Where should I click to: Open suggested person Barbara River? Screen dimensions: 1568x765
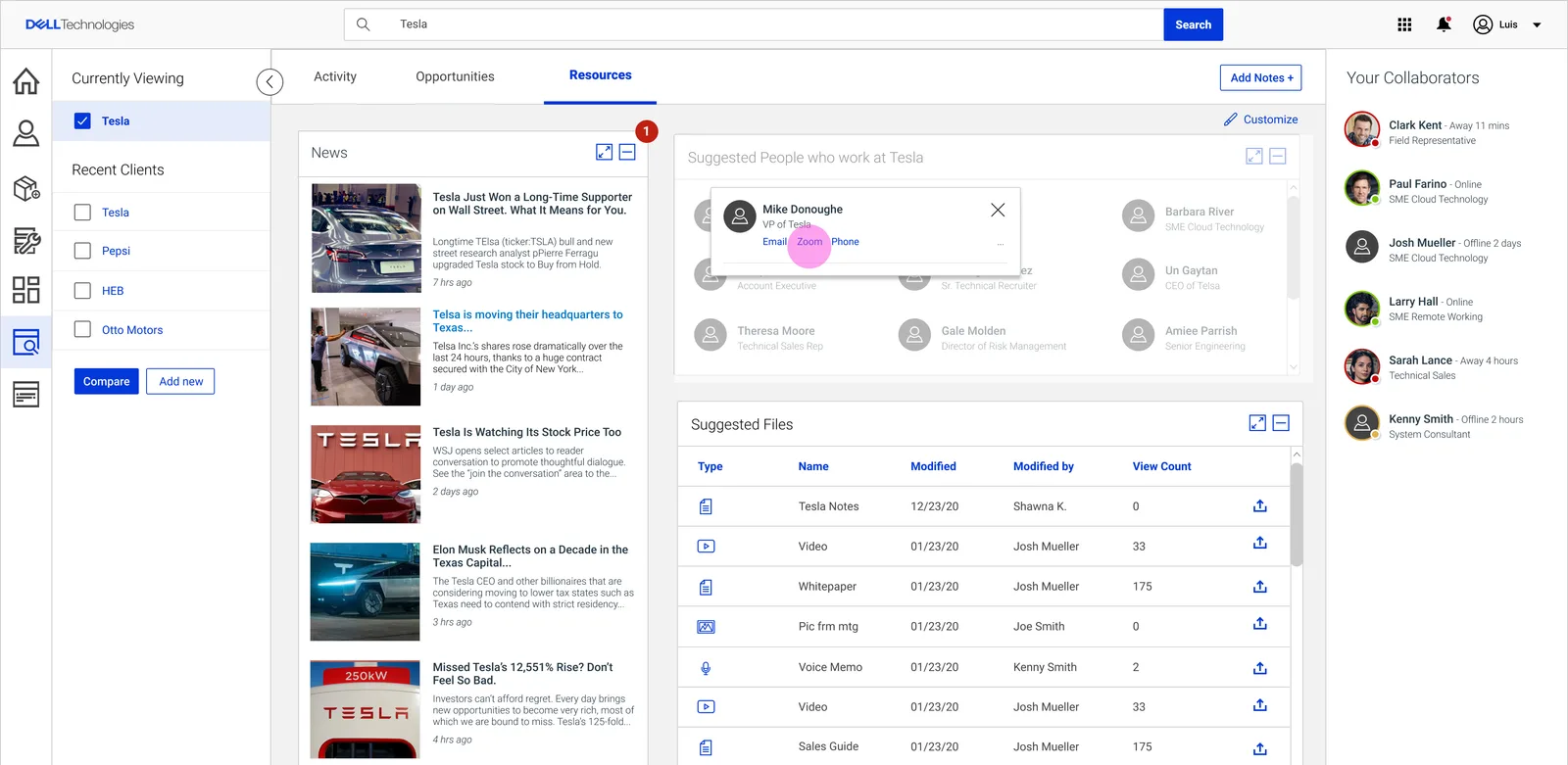[1200, 212]
